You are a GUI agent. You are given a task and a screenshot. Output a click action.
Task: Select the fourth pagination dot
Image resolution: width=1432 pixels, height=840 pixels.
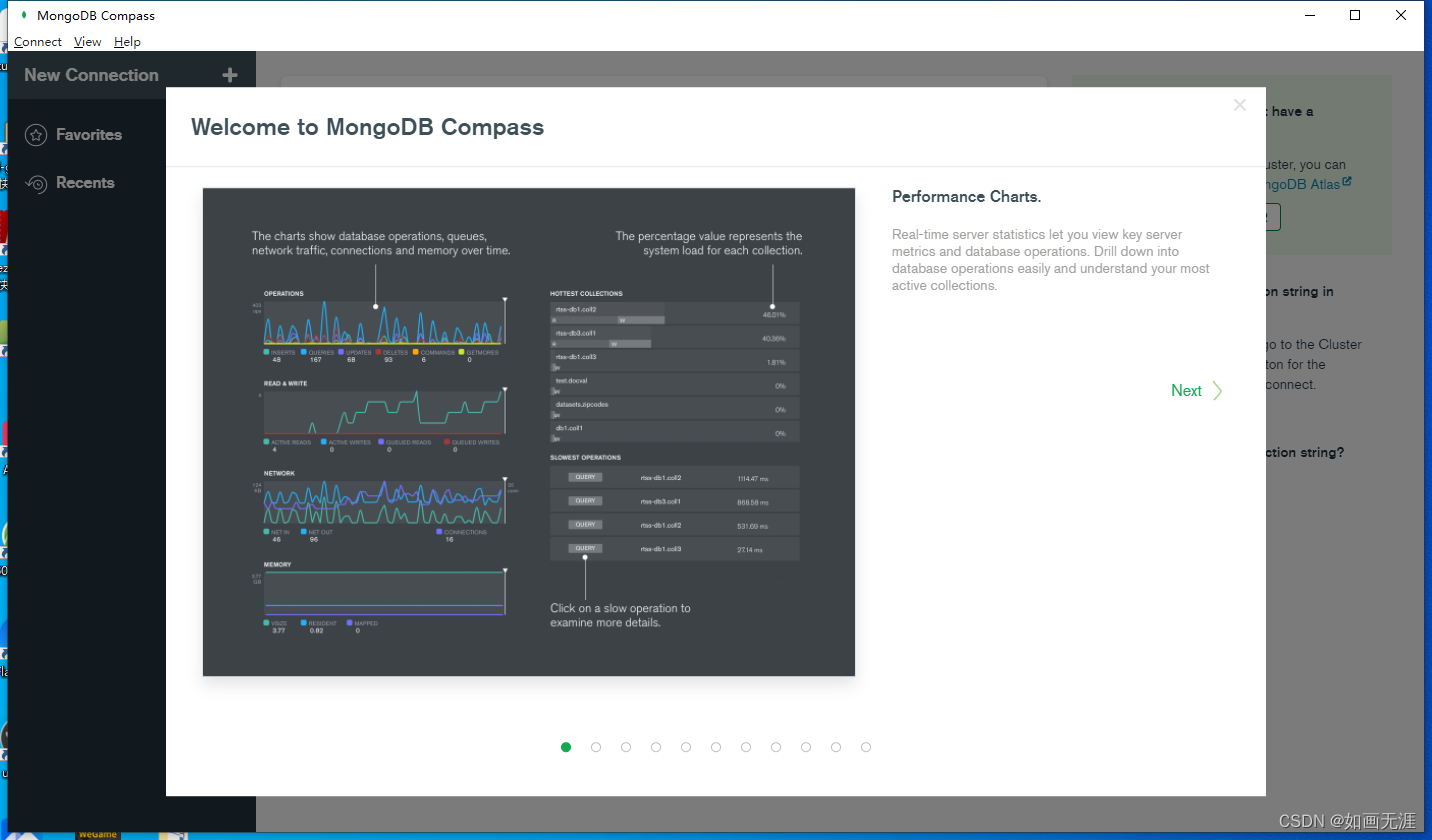[656, 747]
